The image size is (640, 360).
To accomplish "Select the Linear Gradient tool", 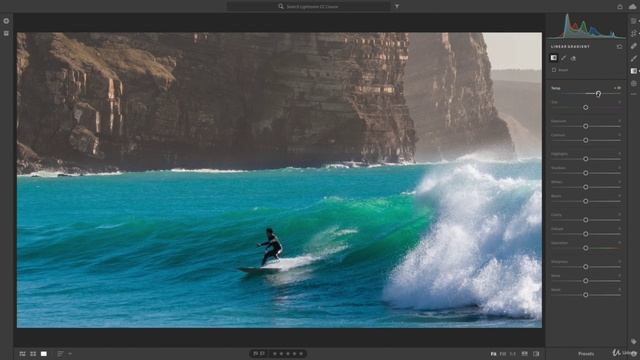I will point(633,71).
